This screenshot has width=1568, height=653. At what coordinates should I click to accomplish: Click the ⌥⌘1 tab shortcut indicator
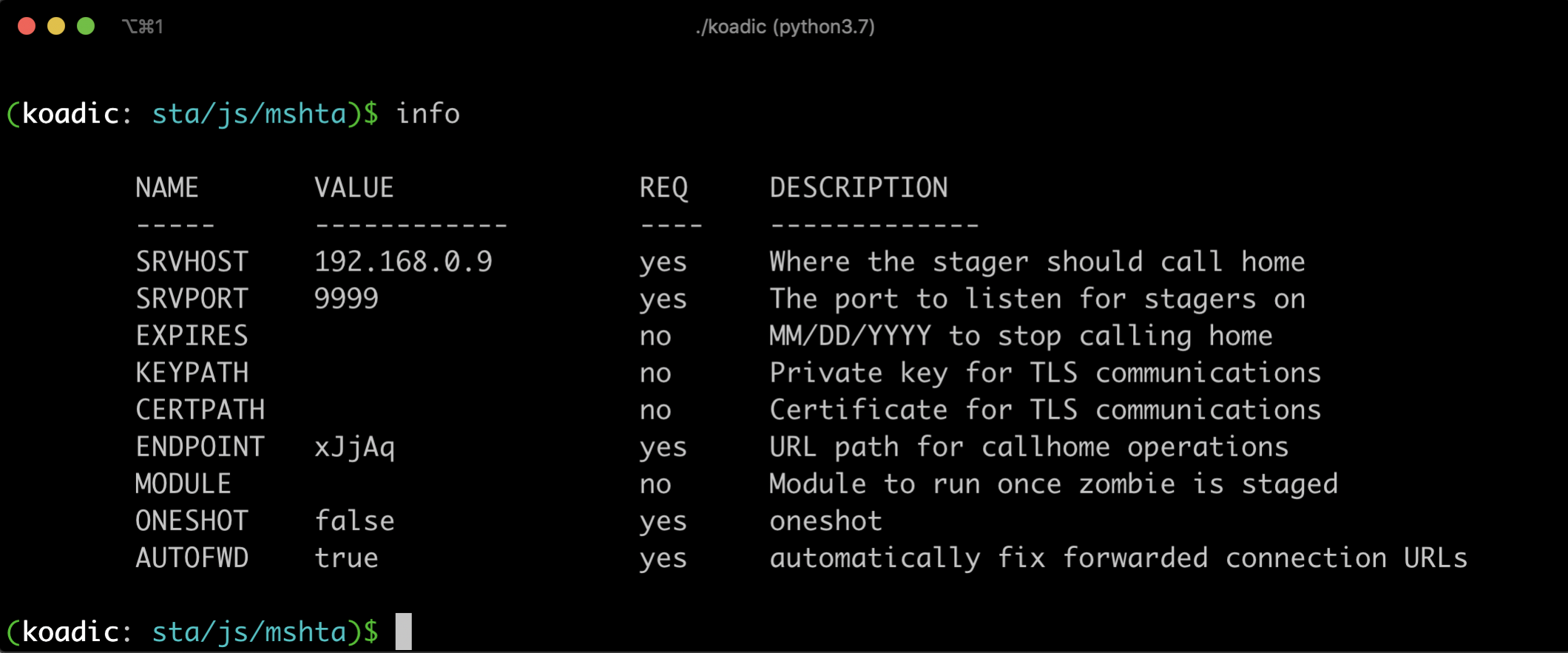pyautogui.click(x=142, y=27)
